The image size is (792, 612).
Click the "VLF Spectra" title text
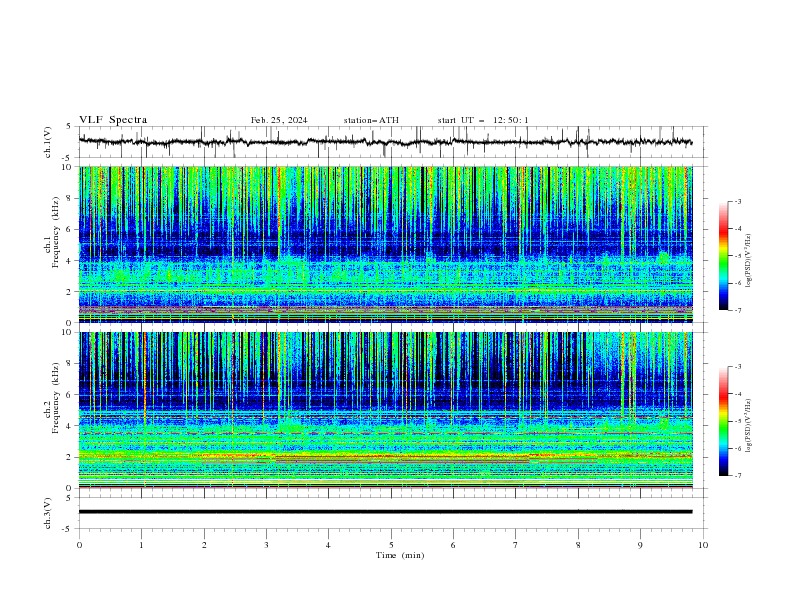113,120
